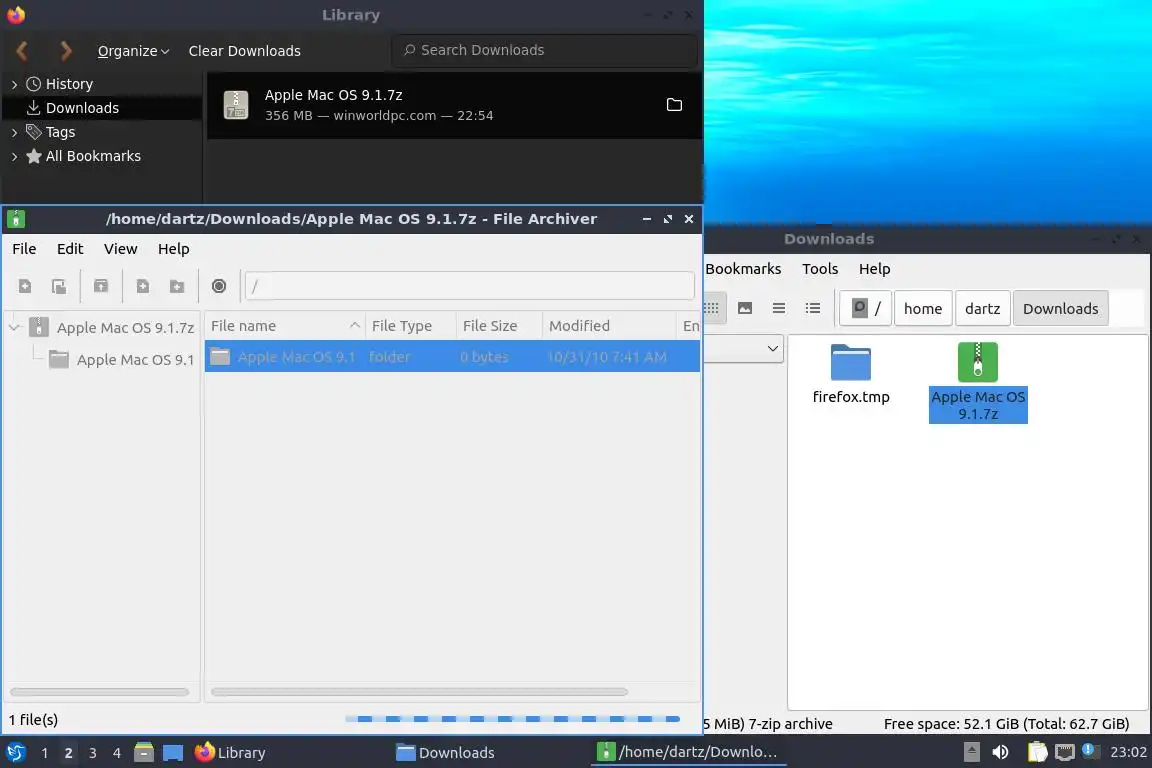Expand the History tree item in Library
The image size is (1152, 768).
coord(15,85)
